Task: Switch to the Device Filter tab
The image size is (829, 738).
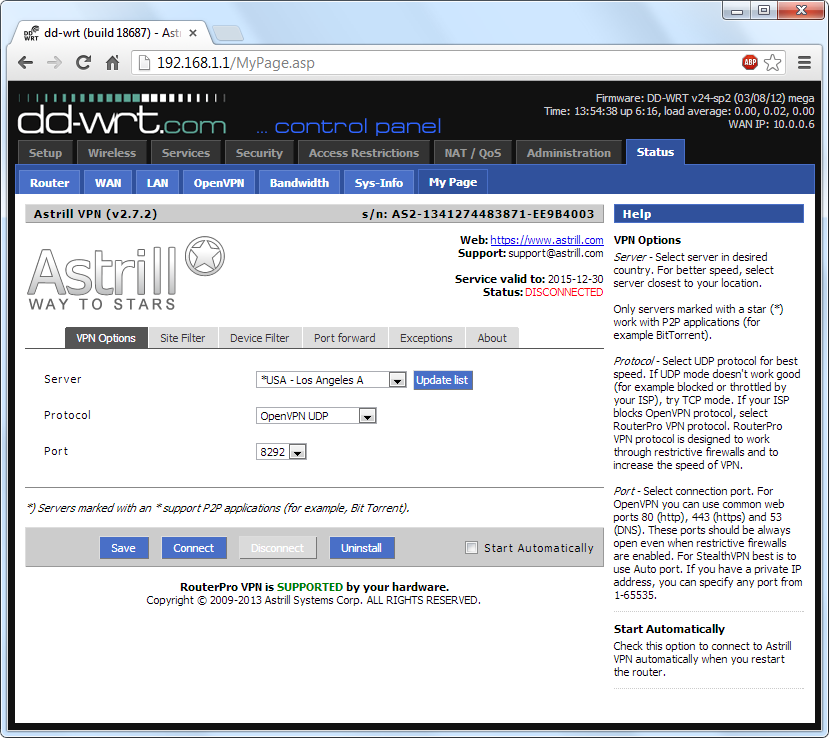Action: [x=260, y=338]
